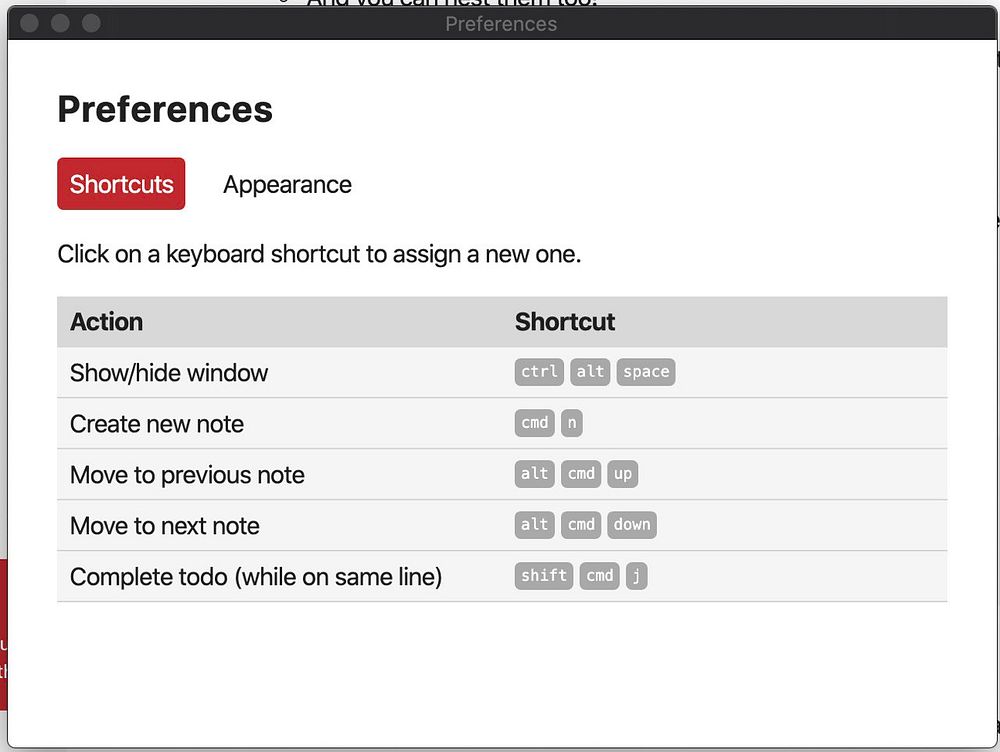Click the 'n' key badge for Create new note
This screenshot has height=752, width=1000.
click(x=572, y=423)
